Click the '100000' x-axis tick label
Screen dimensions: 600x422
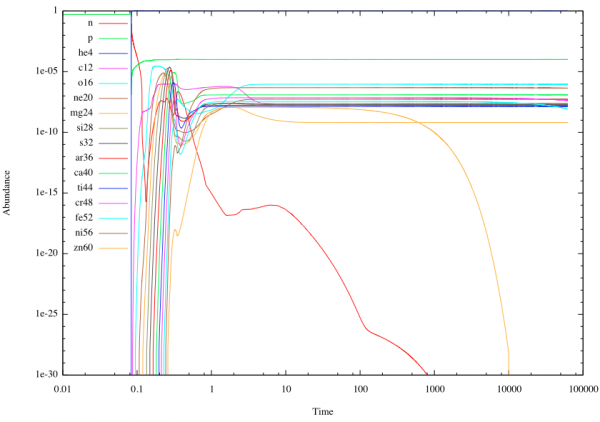coord(584,389)
